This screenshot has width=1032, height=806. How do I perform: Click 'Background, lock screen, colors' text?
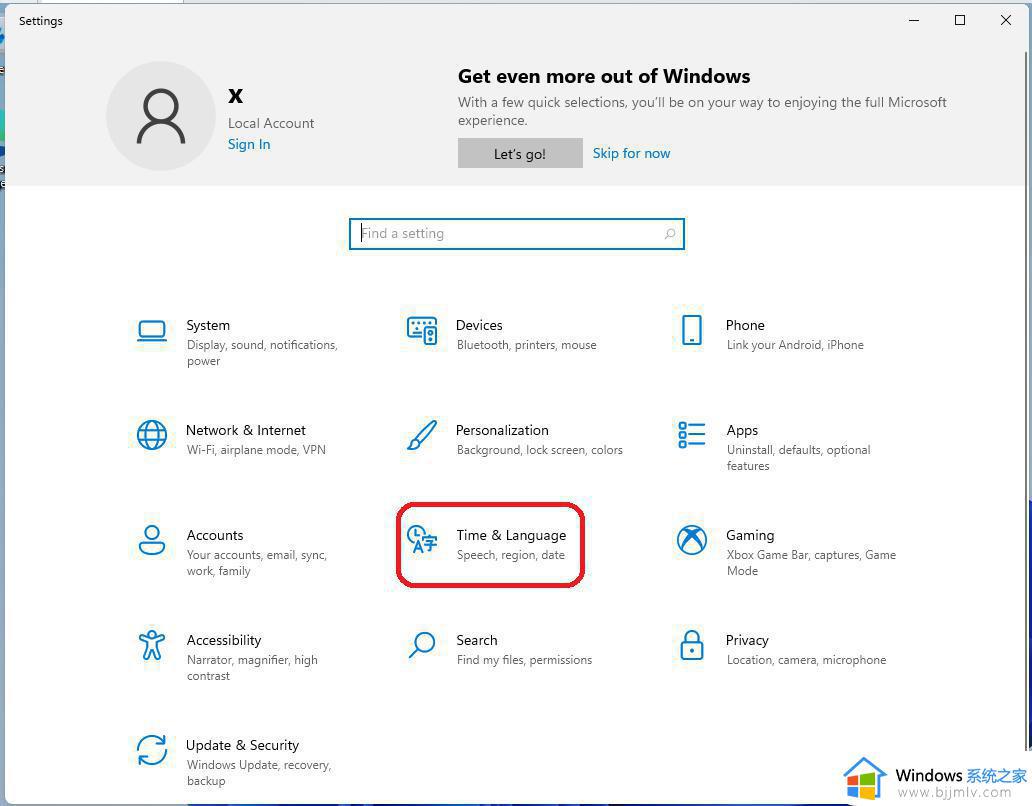pyautogui.click(x=540, y=450)
